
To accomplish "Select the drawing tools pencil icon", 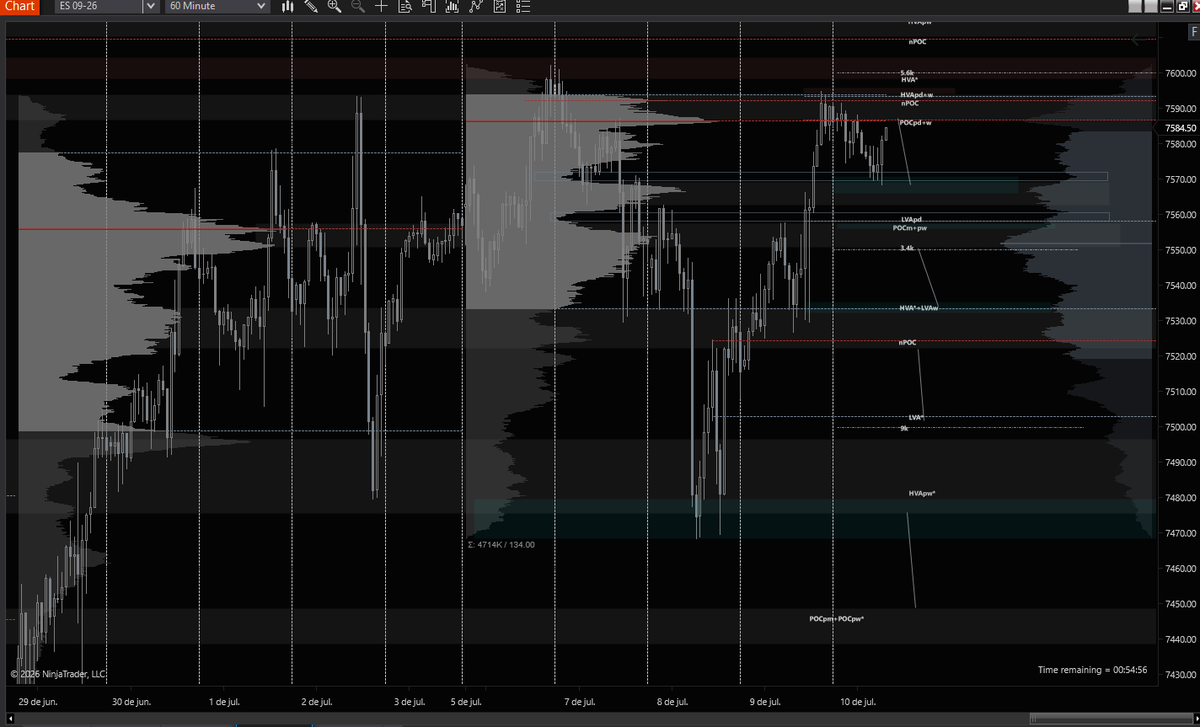I will click(x=311, y=6).
